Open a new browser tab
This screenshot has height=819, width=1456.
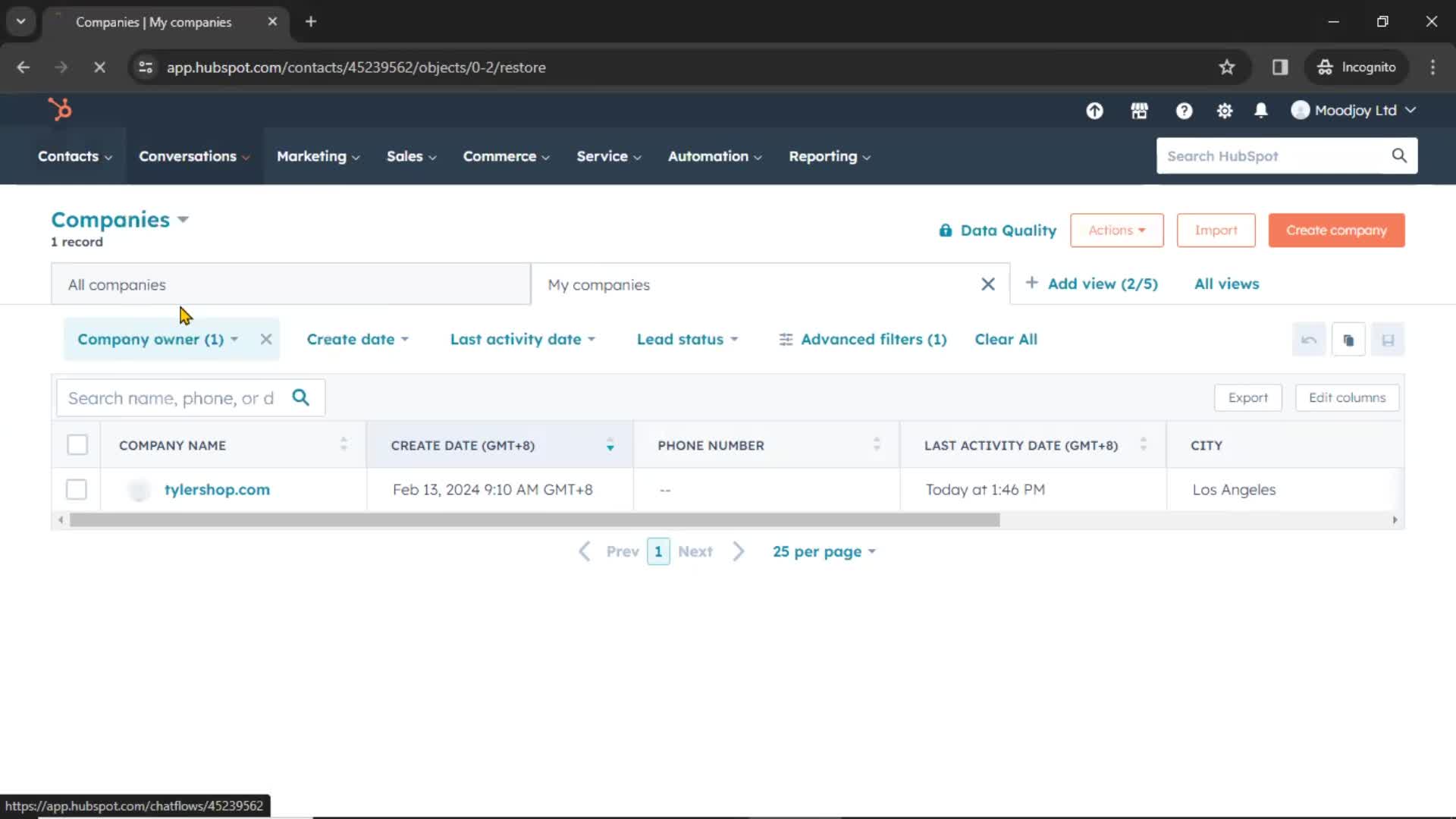click(x=311, y=21)
